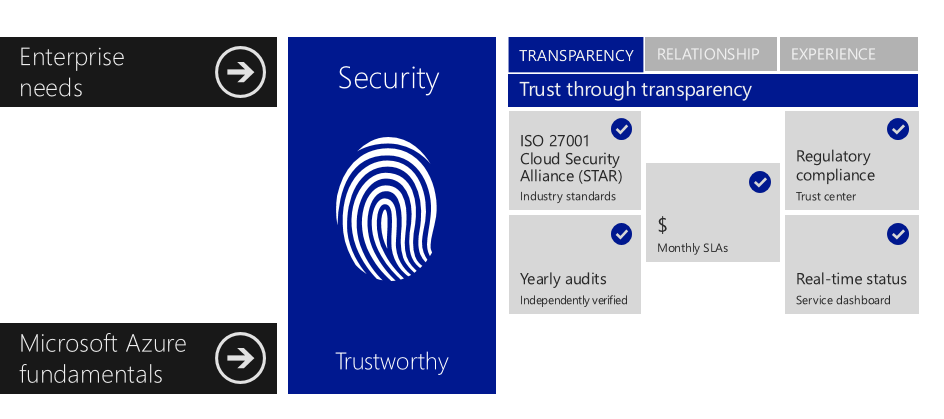Click the Security heading text

click(388, 79)
